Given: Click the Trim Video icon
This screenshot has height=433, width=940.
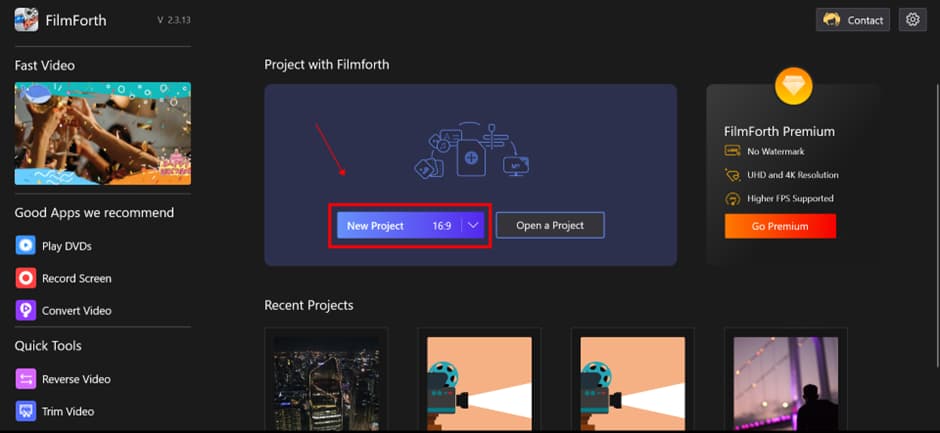Looking at the screenshot, I should click(25, 411).
